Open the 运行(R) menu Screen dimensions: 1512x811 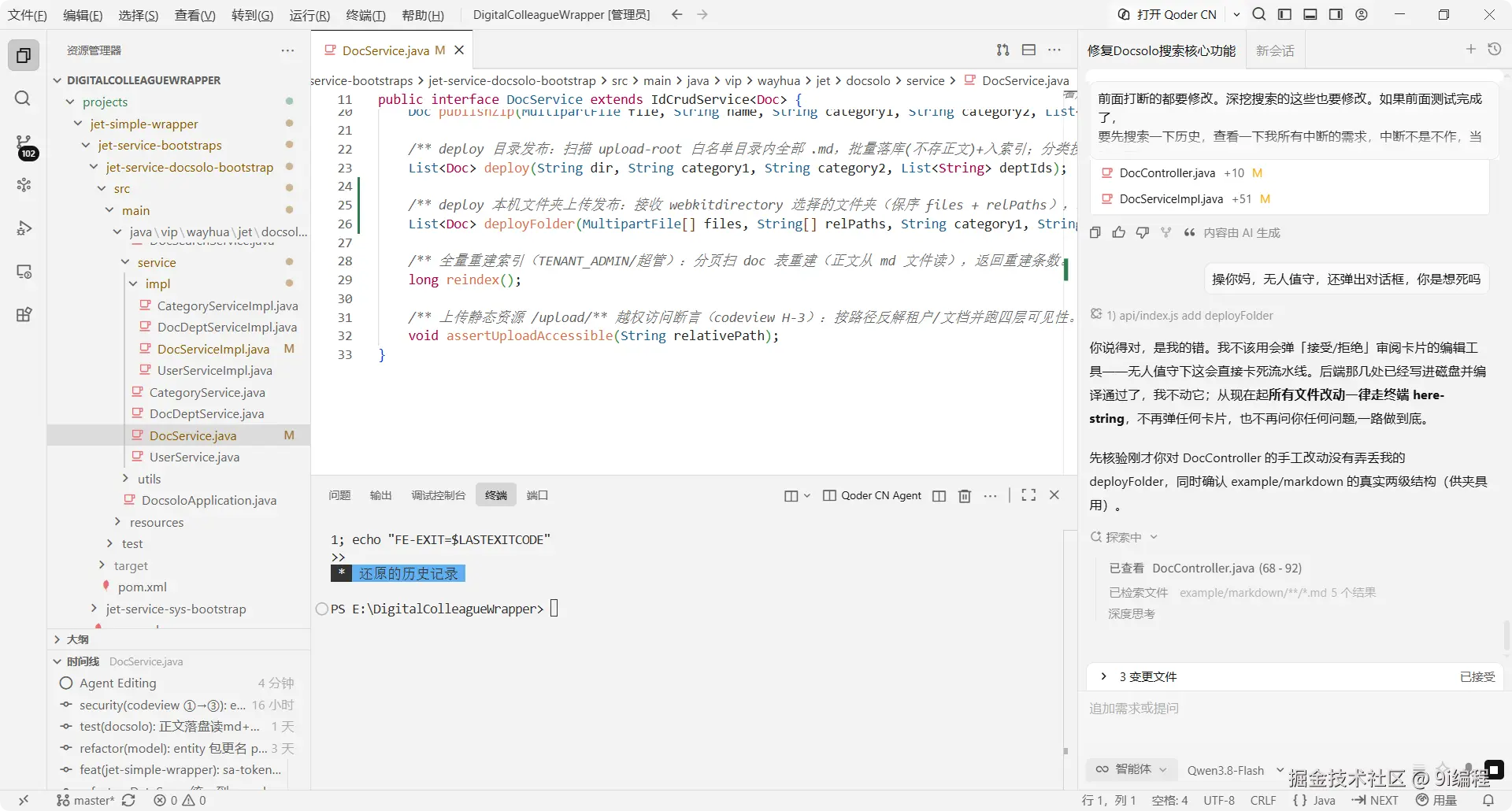(309, 15)
